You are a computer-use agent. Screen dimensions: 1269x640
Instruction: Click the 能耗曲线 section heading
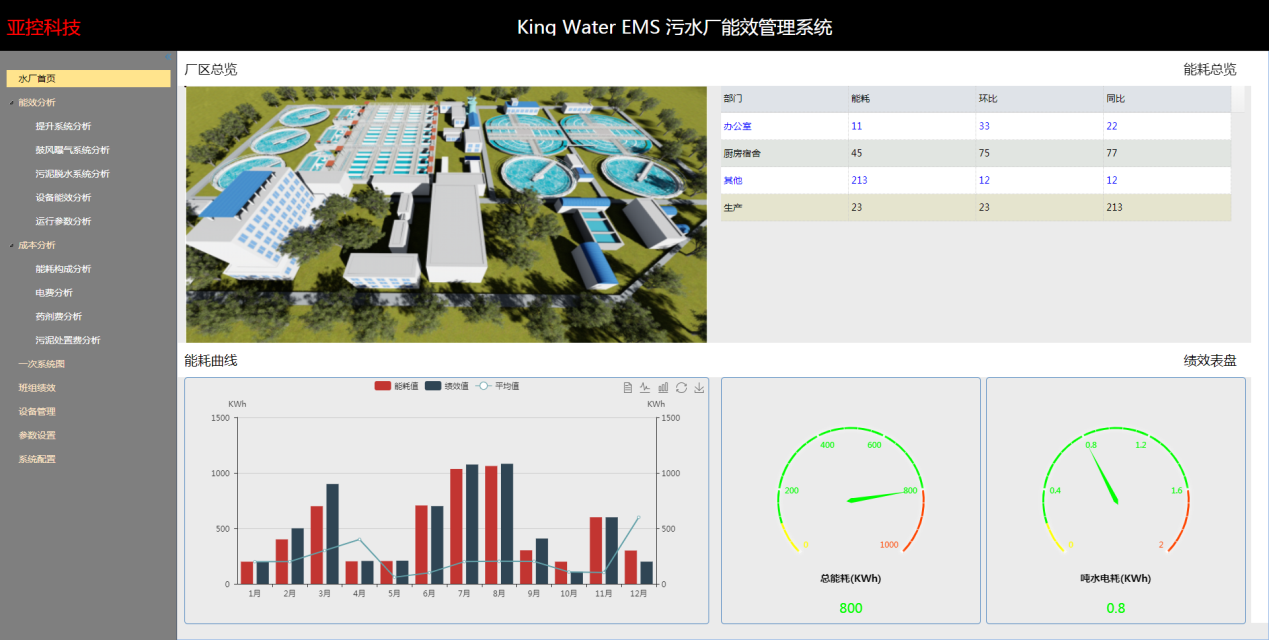[211, 360]
